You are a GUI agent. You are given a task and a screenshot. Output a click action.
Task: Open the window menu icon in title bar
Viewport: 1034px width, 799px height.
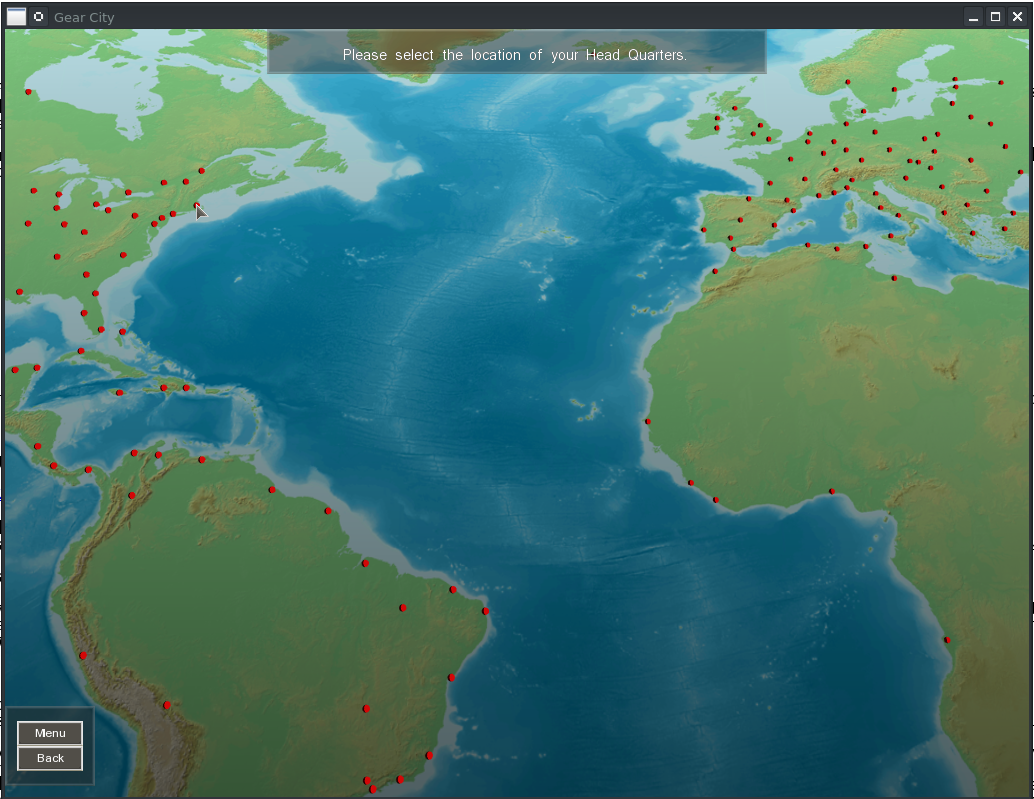(x=16, y=17)
